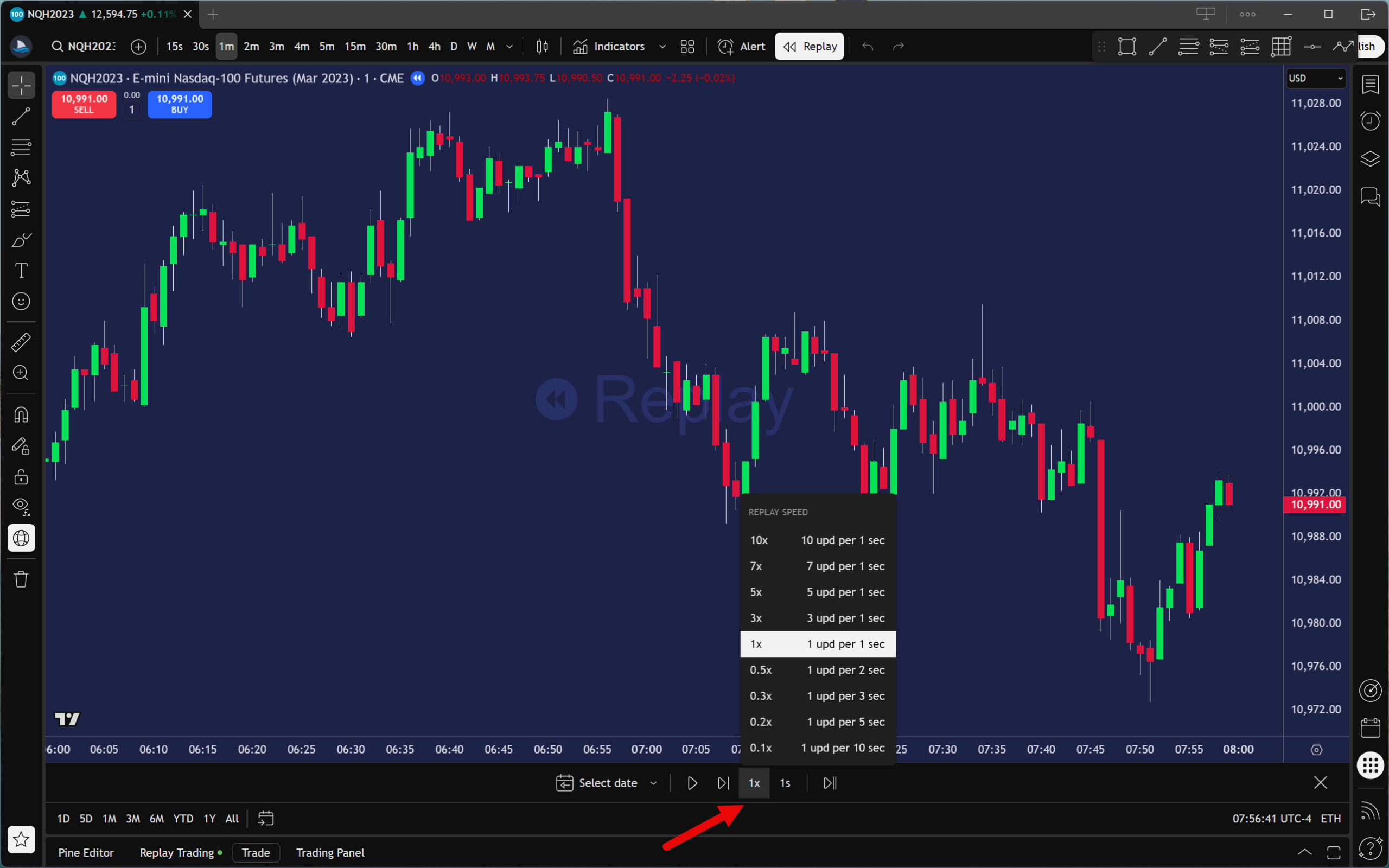The width and height of the screenshot is (1389, 868).
Task: Toggle hide all drawings eye icon
Action: [21, 506]
